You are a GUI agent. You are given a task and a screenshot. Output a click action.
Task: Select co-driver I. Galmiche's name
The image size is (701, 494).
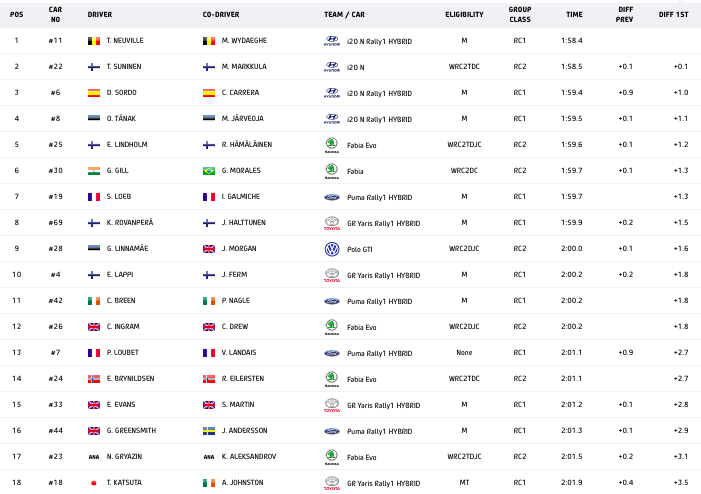(241, 197)
